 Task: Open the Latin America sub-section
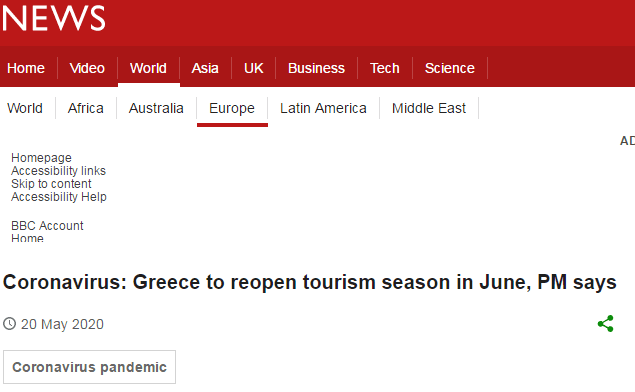[323, 108]
